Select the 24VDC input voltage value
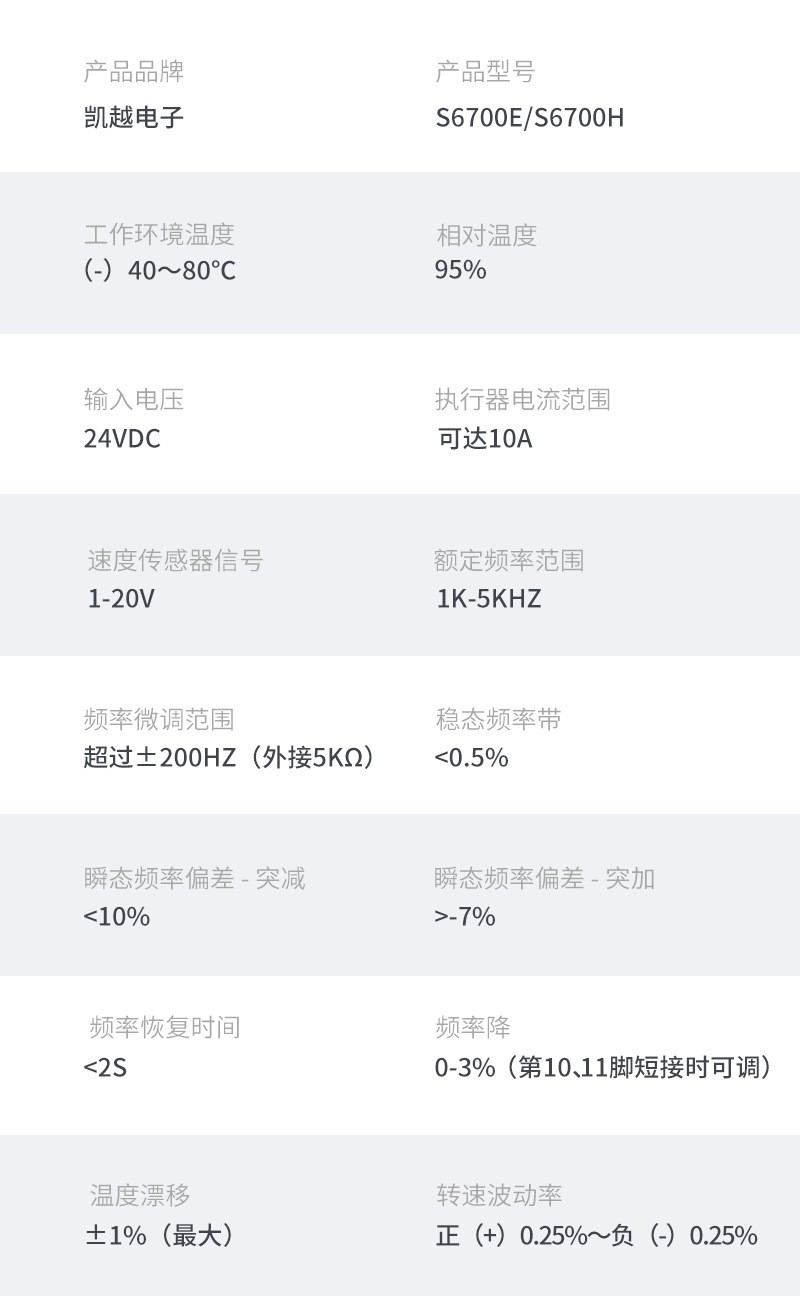 pos(122,439)
